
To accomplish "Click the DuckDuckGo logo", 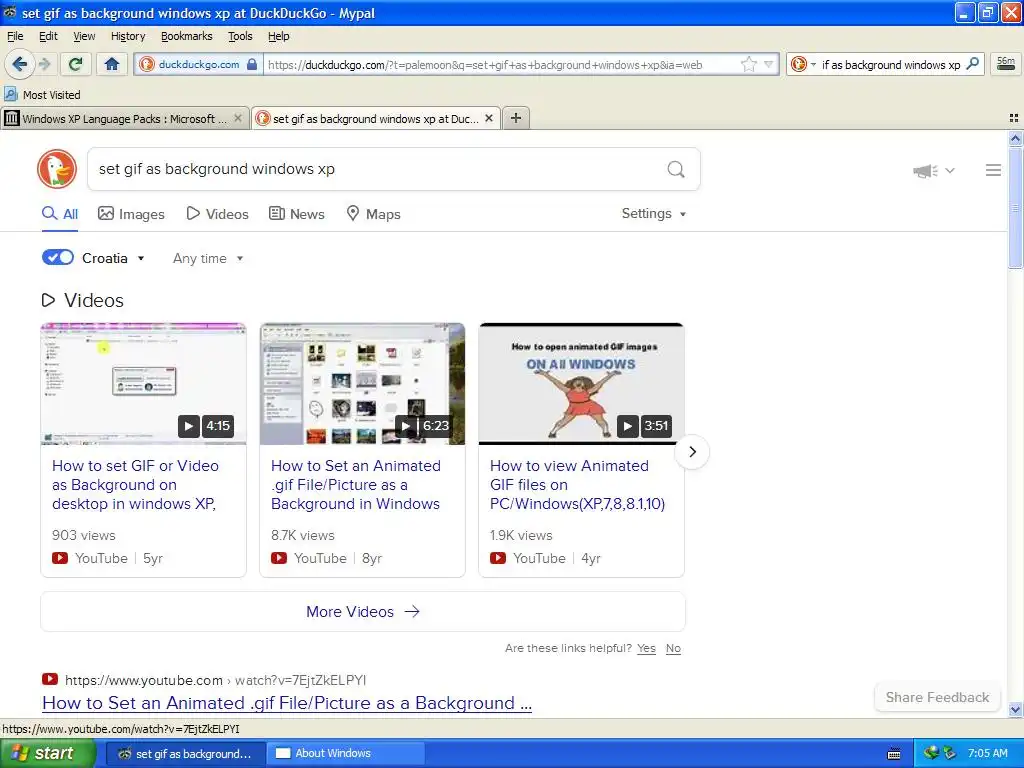I will tap(57, 169).
